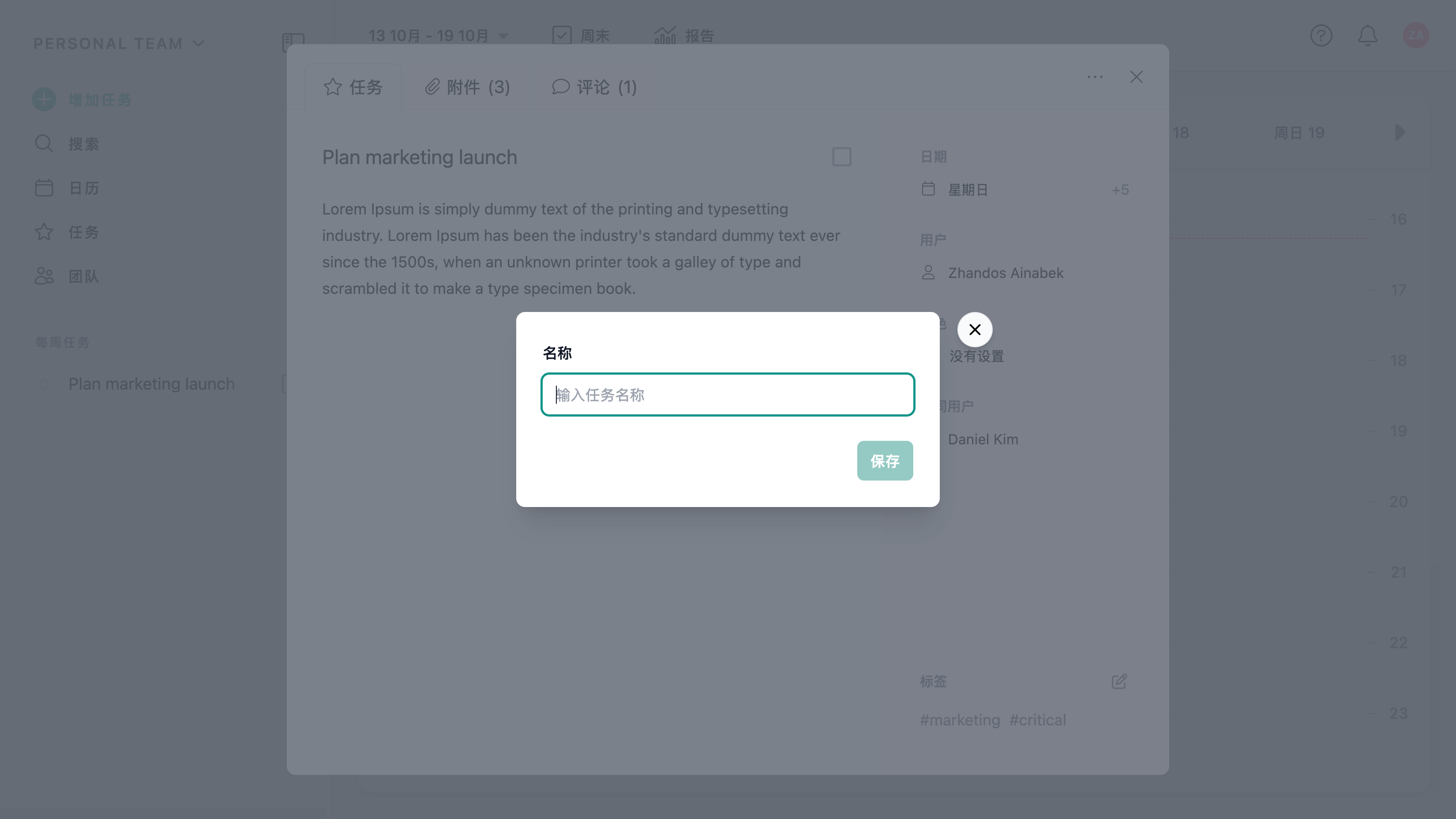
Task: Open the notifications bell
Action: [x=1367, y=36]
